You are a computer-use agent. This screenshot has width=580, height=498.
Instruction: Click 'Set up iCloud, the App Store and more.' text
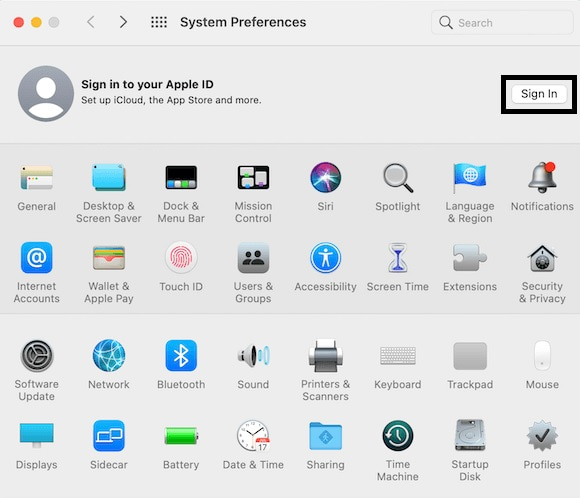click(x=171, y=100)
